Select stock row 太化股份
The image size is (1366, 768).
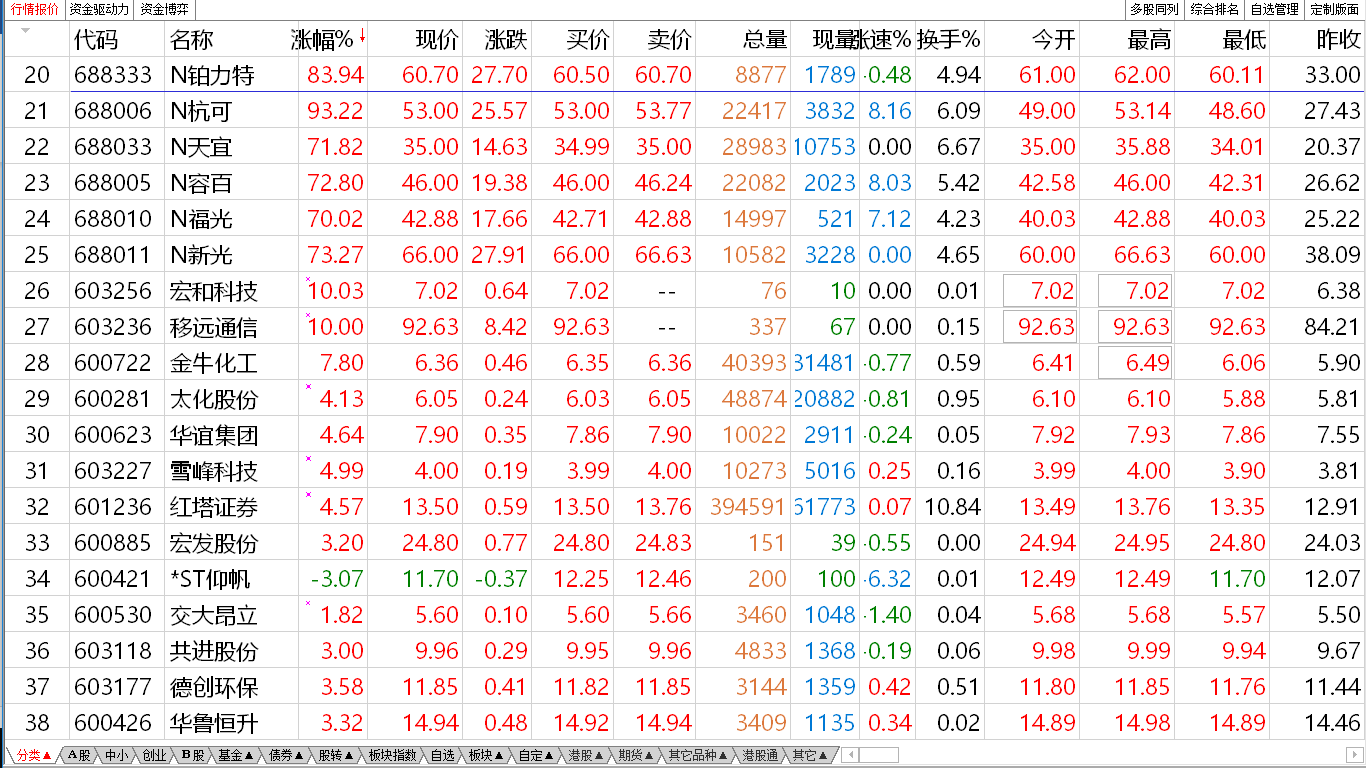coord(683,399)
